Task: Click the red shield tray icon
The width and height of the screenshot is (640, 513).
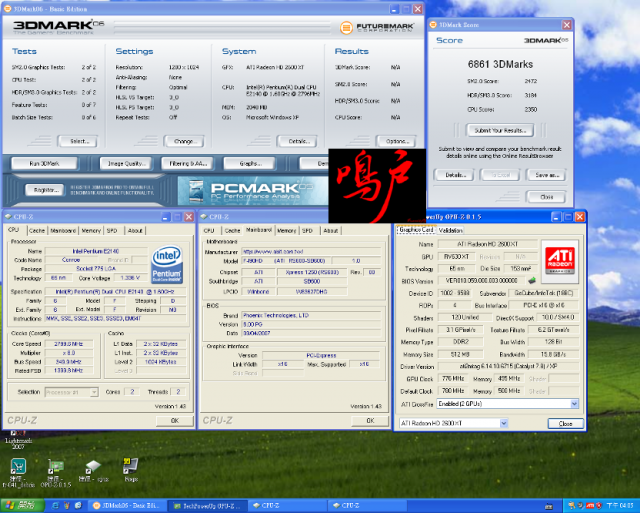Action: click(598, 506)
